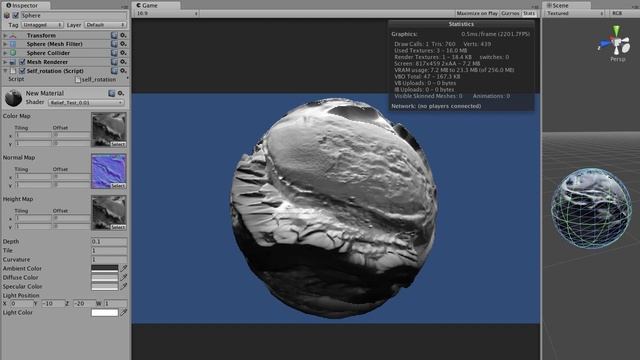Open the Light Color swatch

point(105,313)
